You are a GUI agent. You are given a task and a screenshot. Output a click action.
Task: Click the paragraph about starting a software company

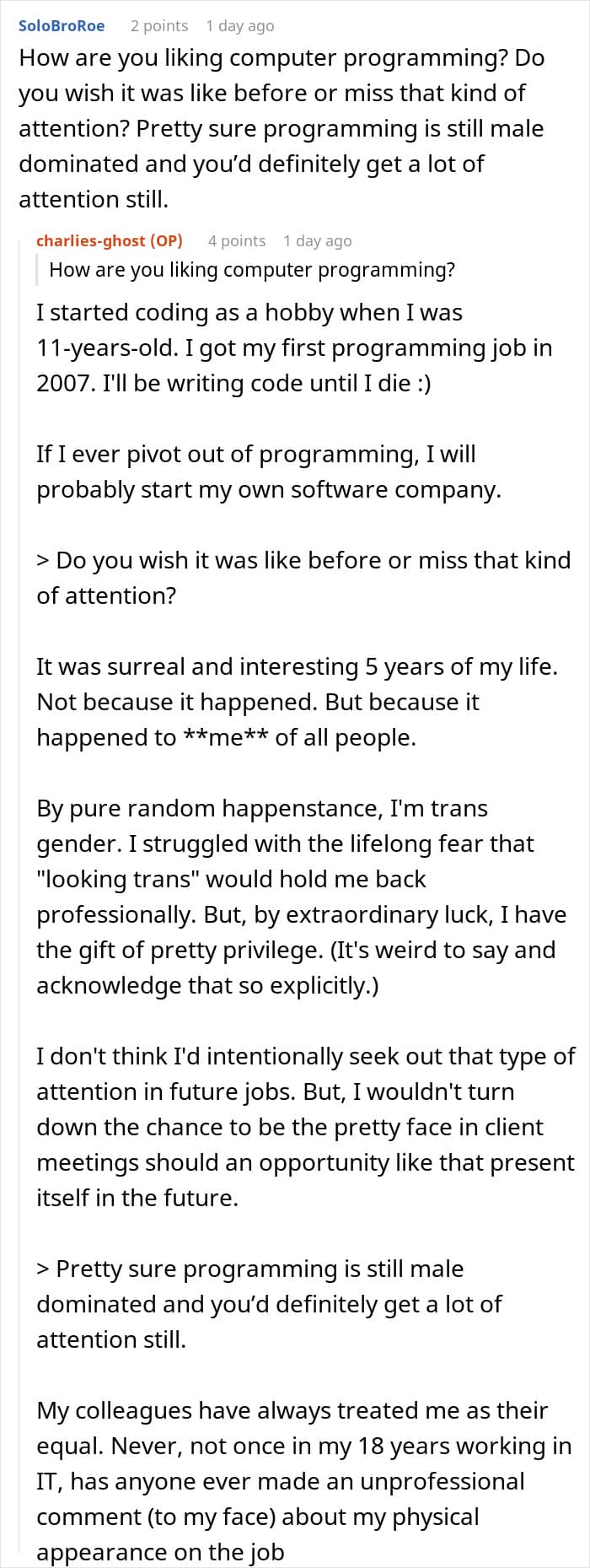pyautogui.click(x=268, y=471)
